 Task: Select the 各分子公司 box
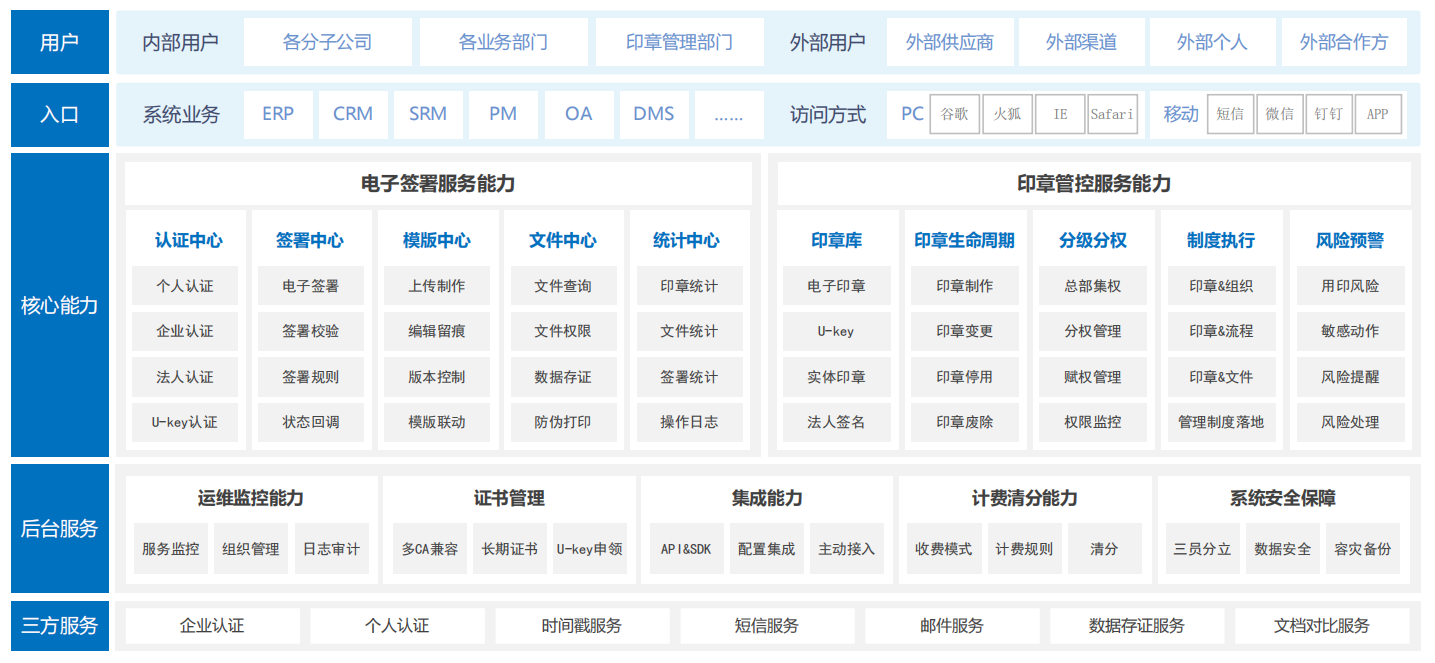[x=328, y=42]
